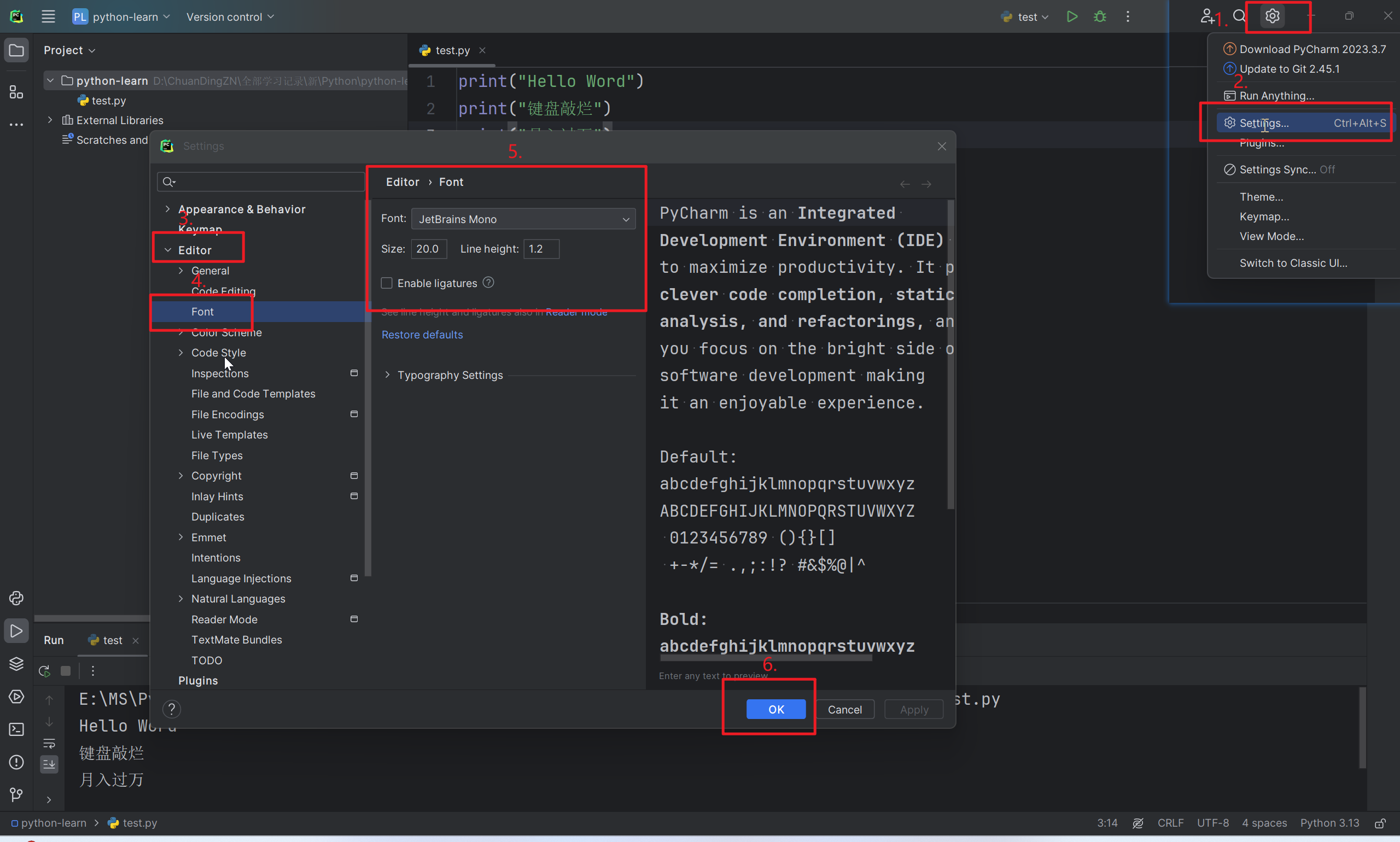The image size is (1400, 842).
Task: Switch to the test.py editor tab
Action: point(452,50)
